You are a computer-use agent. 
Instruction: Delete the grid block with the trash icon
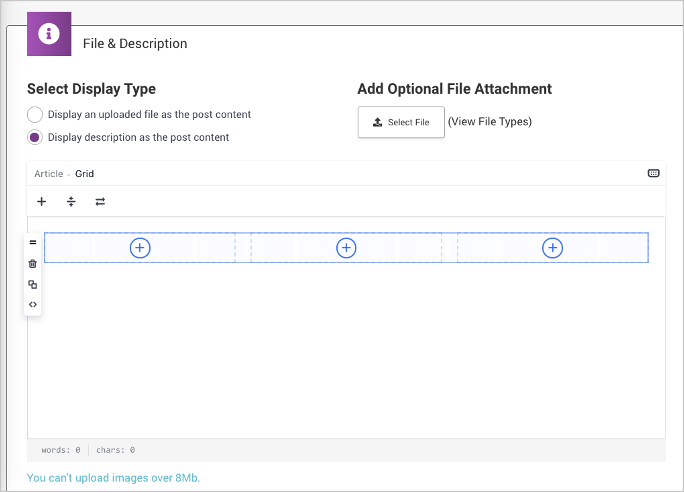[x=33, y=263]
